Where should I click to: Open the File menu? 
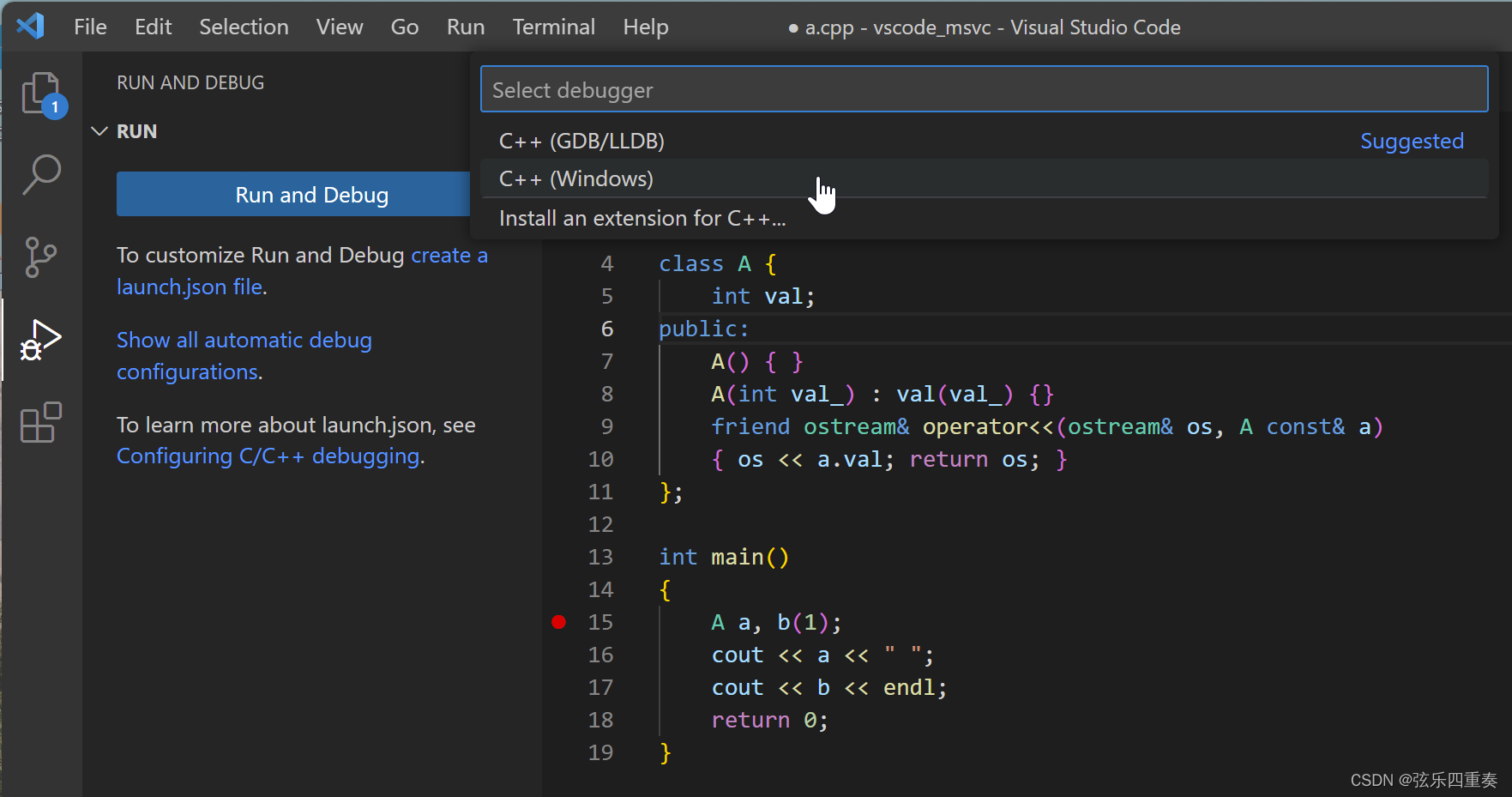click(x=90, y=27)
